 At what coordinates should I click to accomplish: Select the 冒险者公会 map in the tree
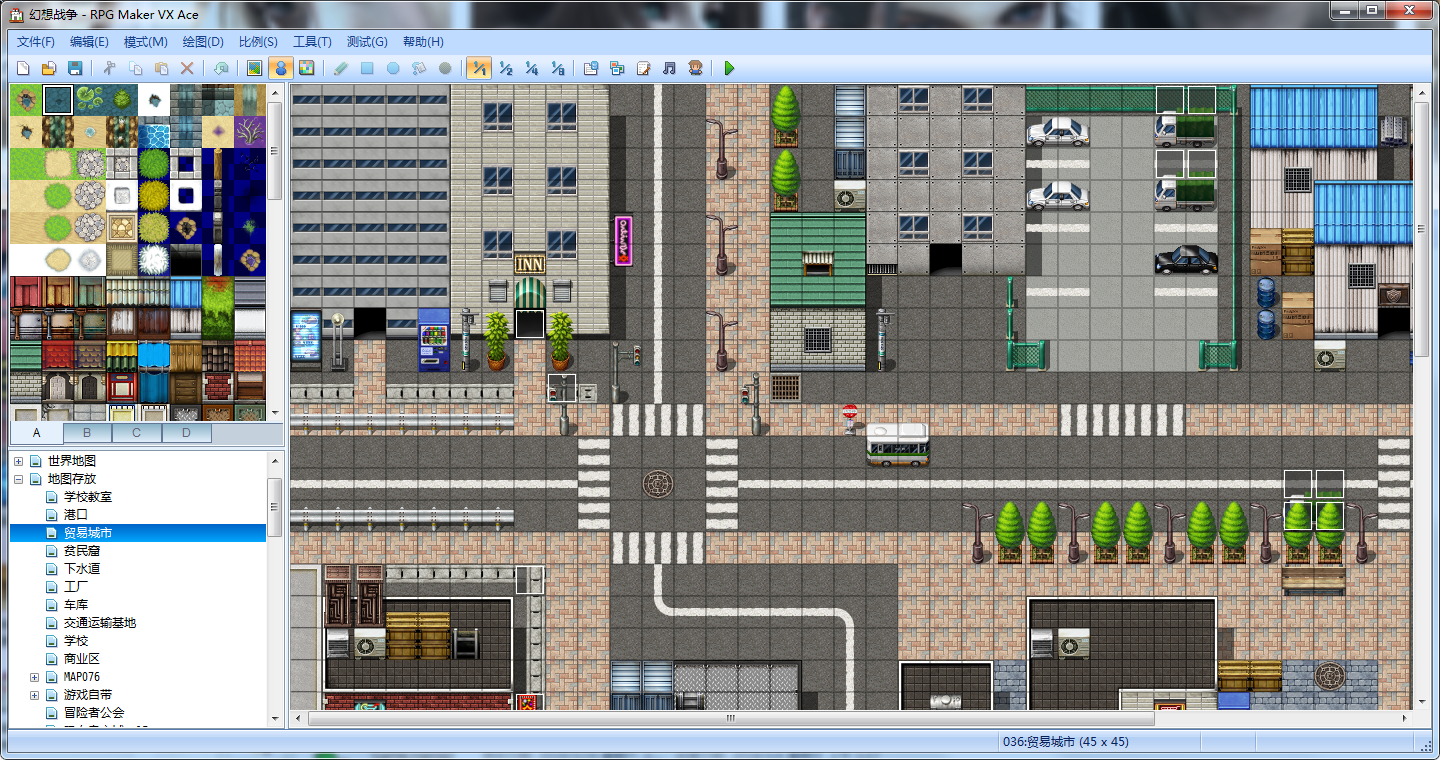[94, 713]
